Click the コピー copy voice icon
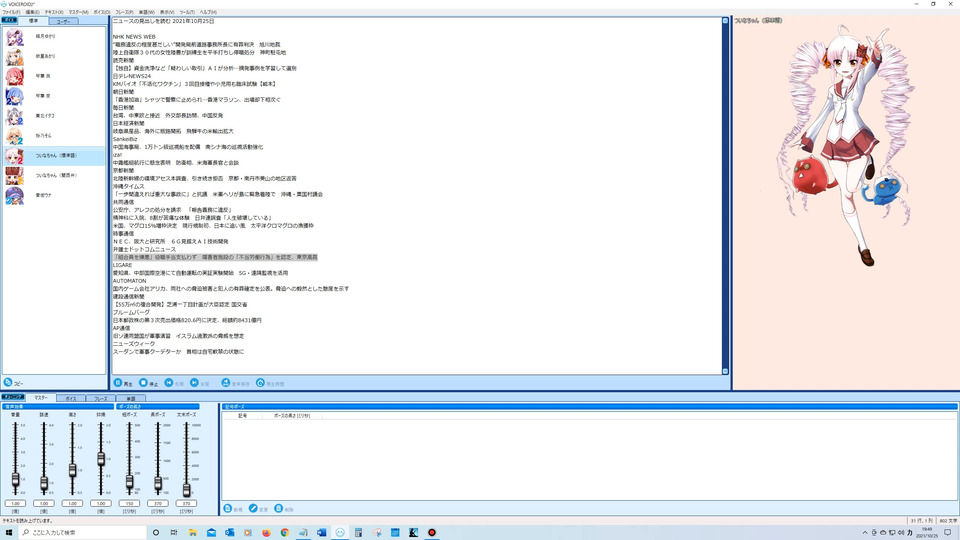 point(8,383)
